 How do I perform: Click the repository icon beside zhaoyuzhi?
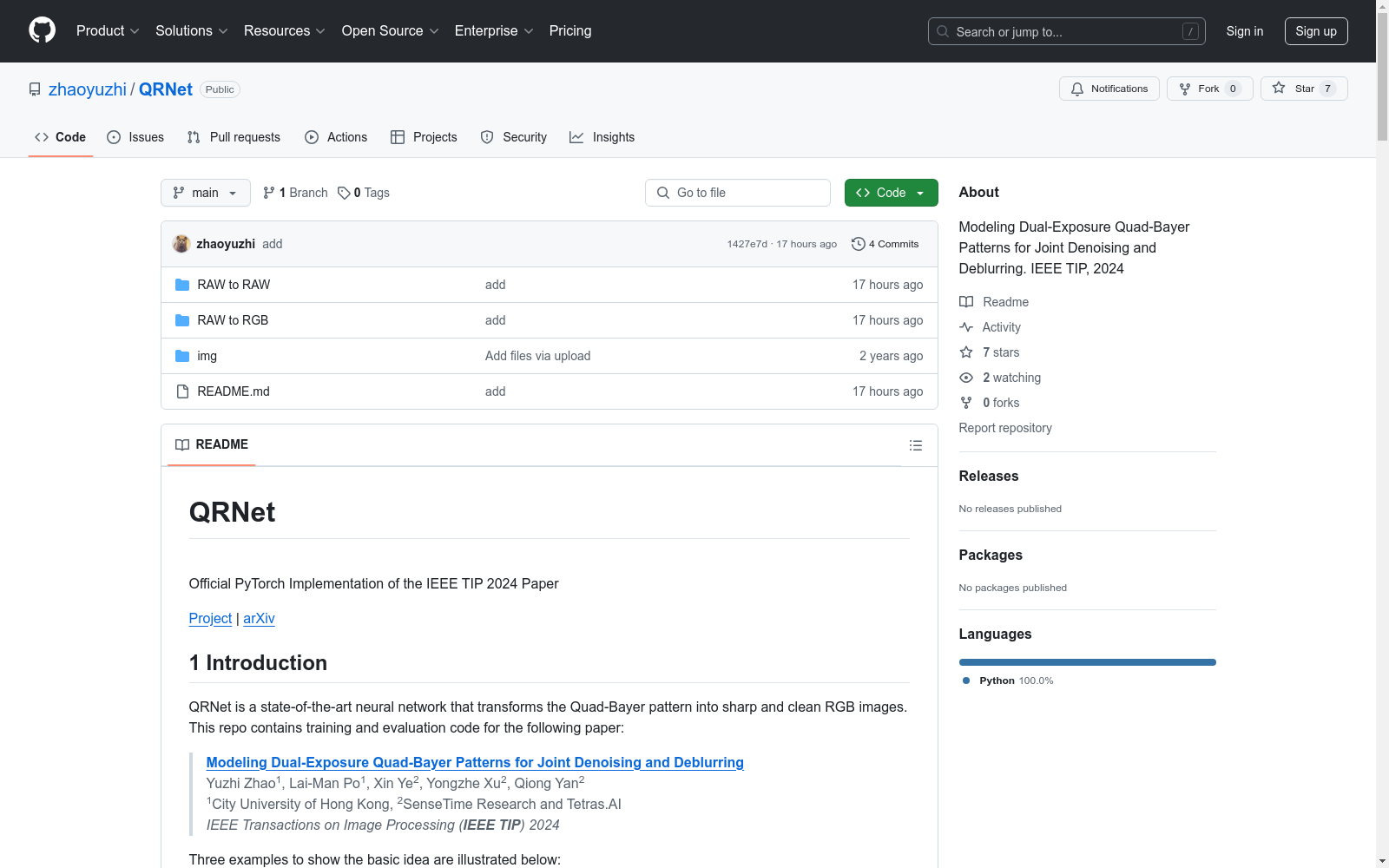35,89
